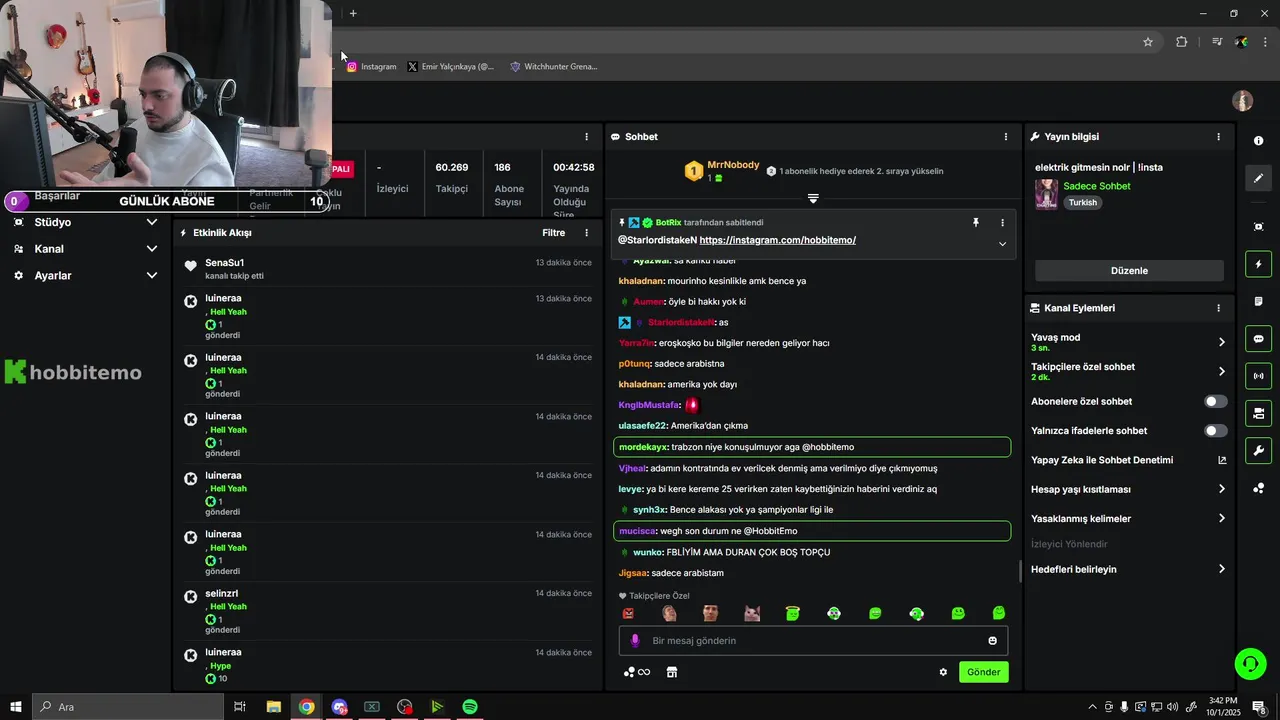1280x720 pixels.
Task: Select the screen capture icon in right sidebar
Action: tap(1258, 227)
